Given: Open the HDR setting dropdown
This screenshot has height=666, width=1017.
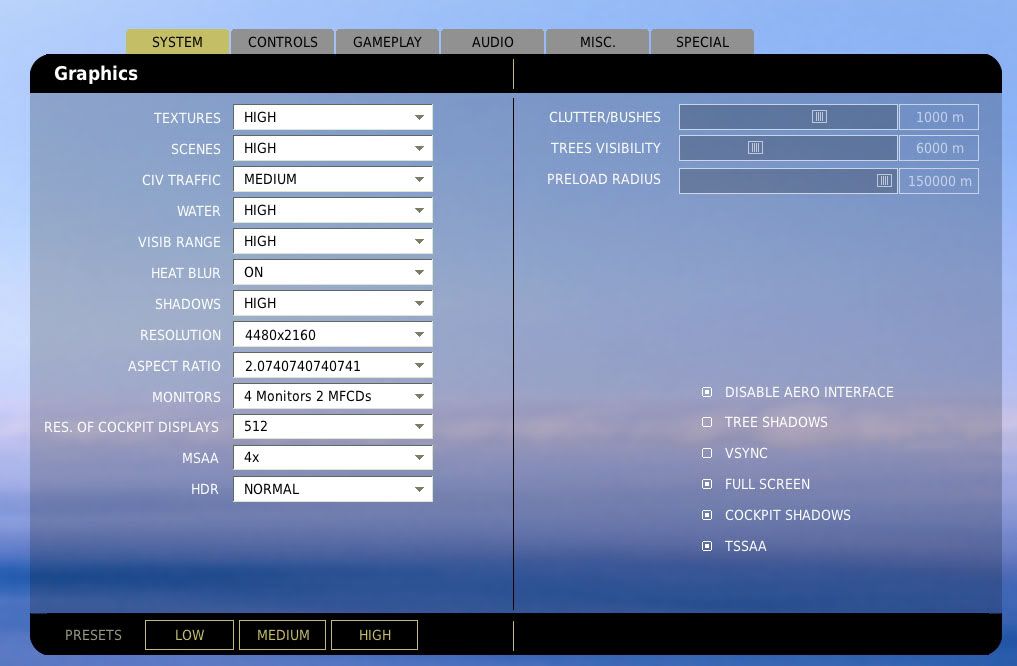Looking at the screenshot, I should [x=332, y=489].
